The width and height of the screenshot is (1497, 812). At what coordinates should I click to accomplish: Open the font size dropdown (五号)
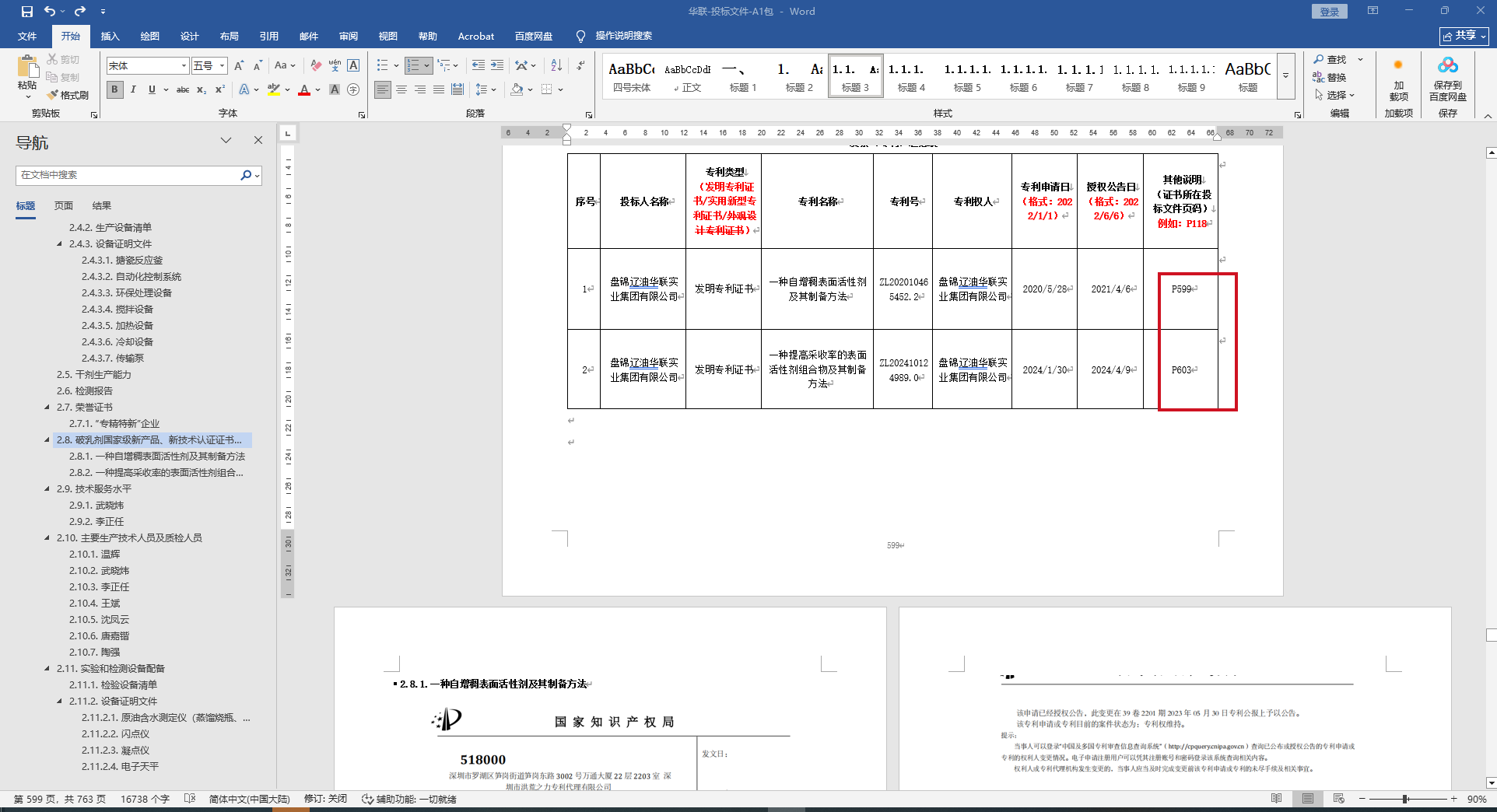223,66
